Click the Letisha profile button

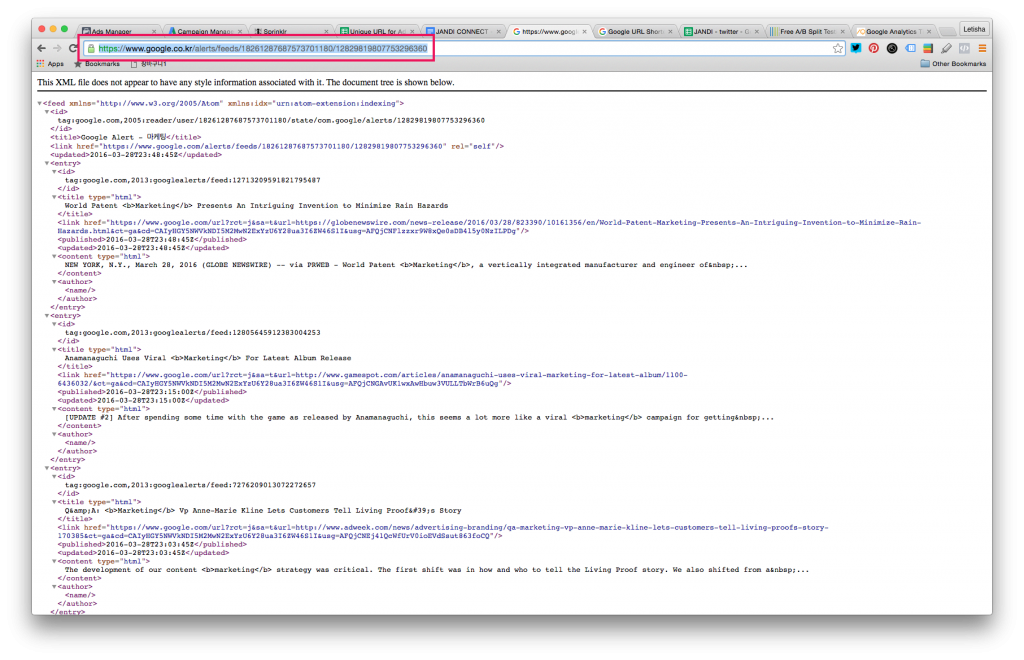[973, 30]
